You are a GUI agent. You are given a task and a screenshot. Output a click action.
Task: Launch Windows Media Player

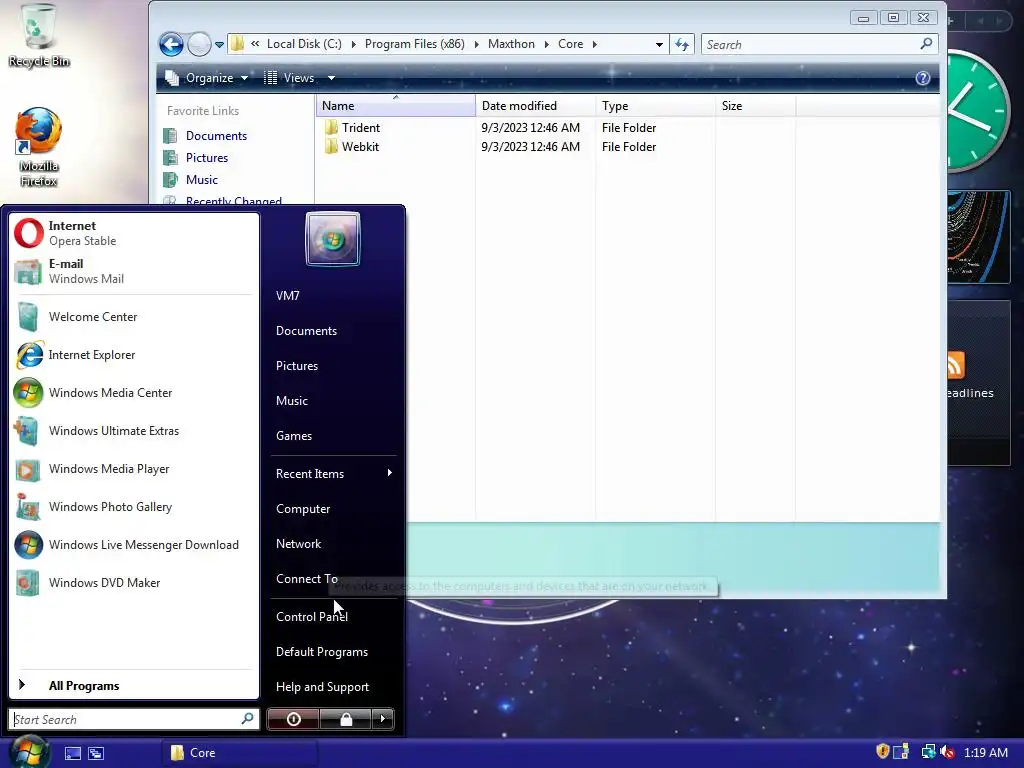(x=134, y=469)
